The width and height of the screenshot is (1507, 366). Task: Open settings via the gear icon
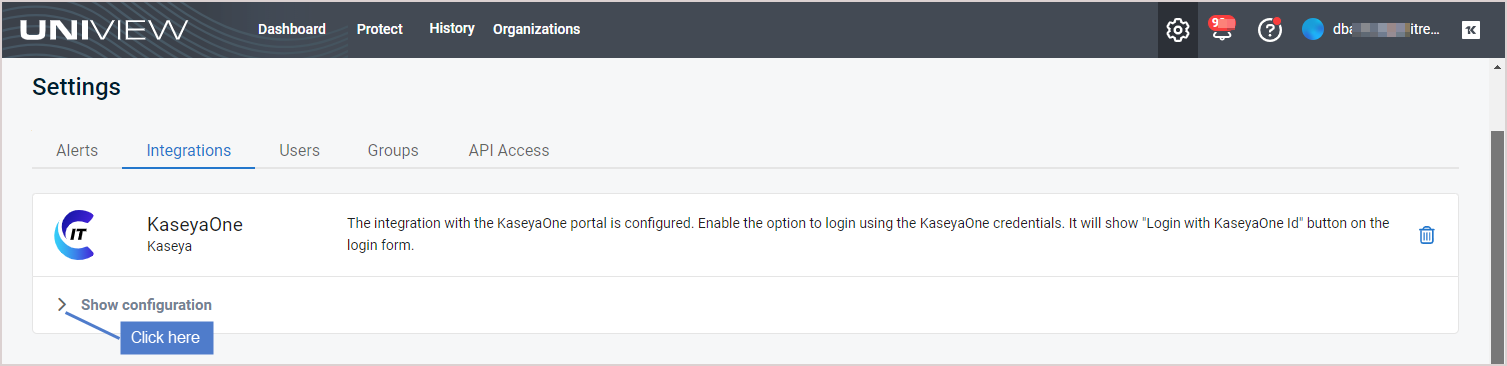(1178, 30)
